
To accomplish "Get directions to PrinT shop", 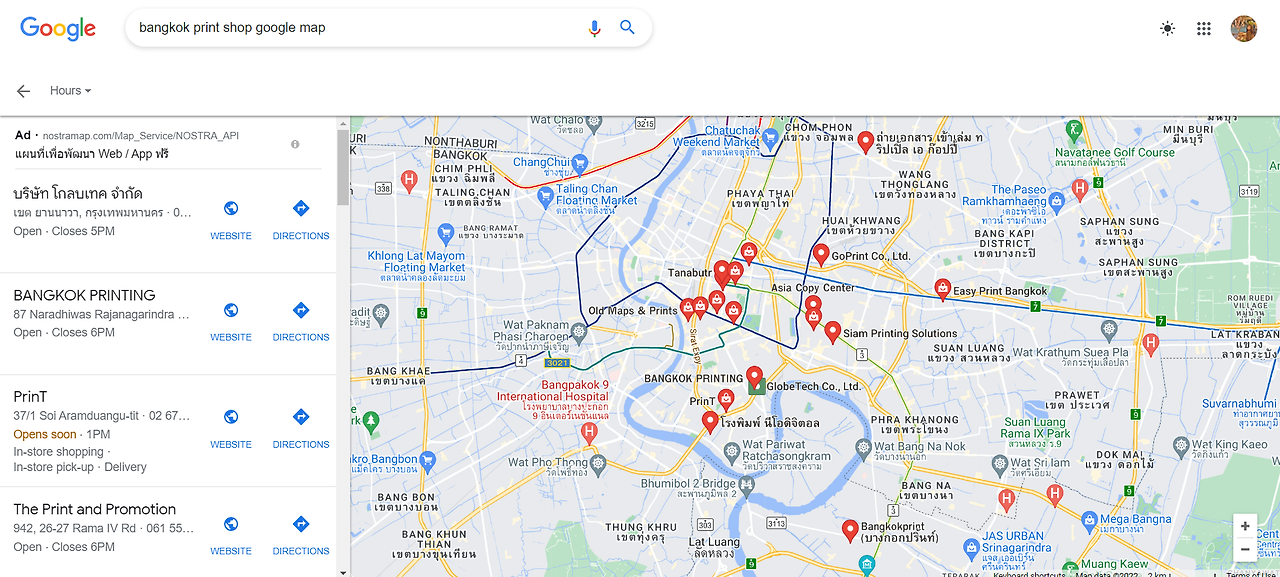I will tap(301, 427).
